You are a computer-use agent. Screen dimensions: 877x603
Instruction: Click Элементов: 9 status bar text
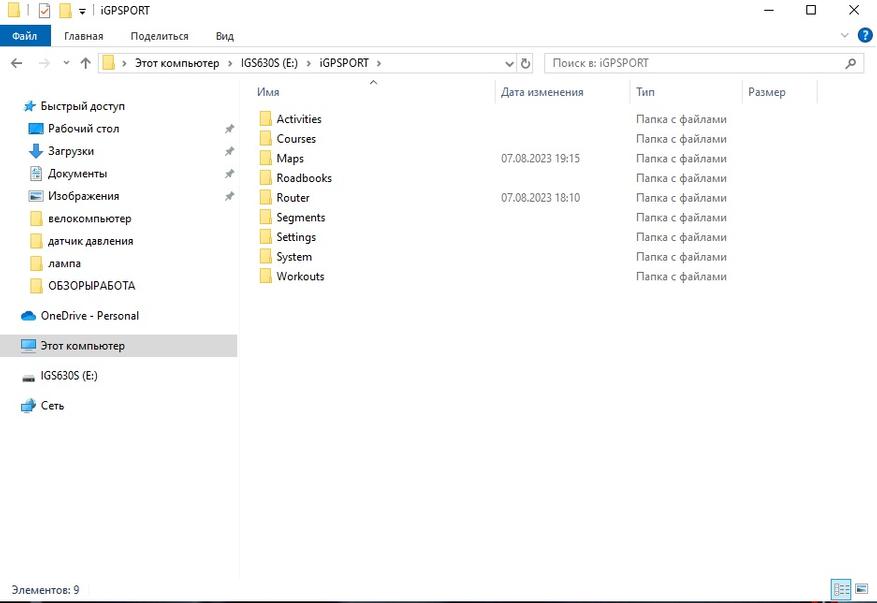click(45, 590)
